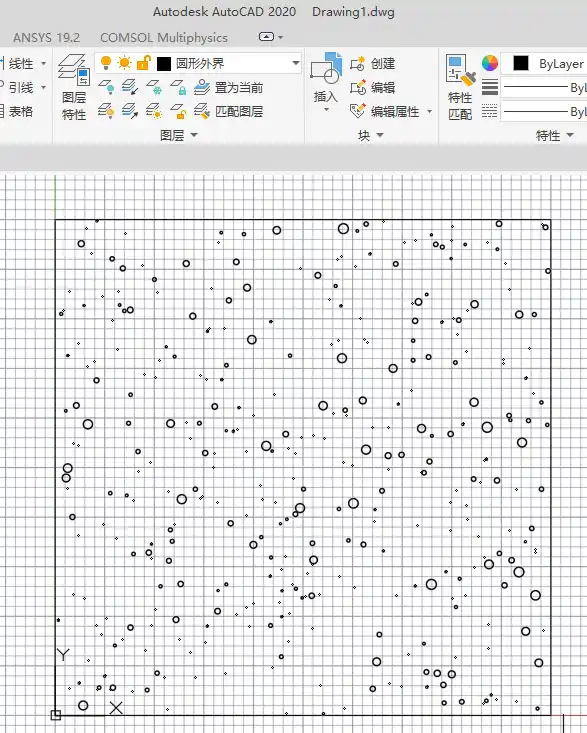Click the Layer Off icon with teal bulb
Screen dimensions: 587x733
(106, 87)
